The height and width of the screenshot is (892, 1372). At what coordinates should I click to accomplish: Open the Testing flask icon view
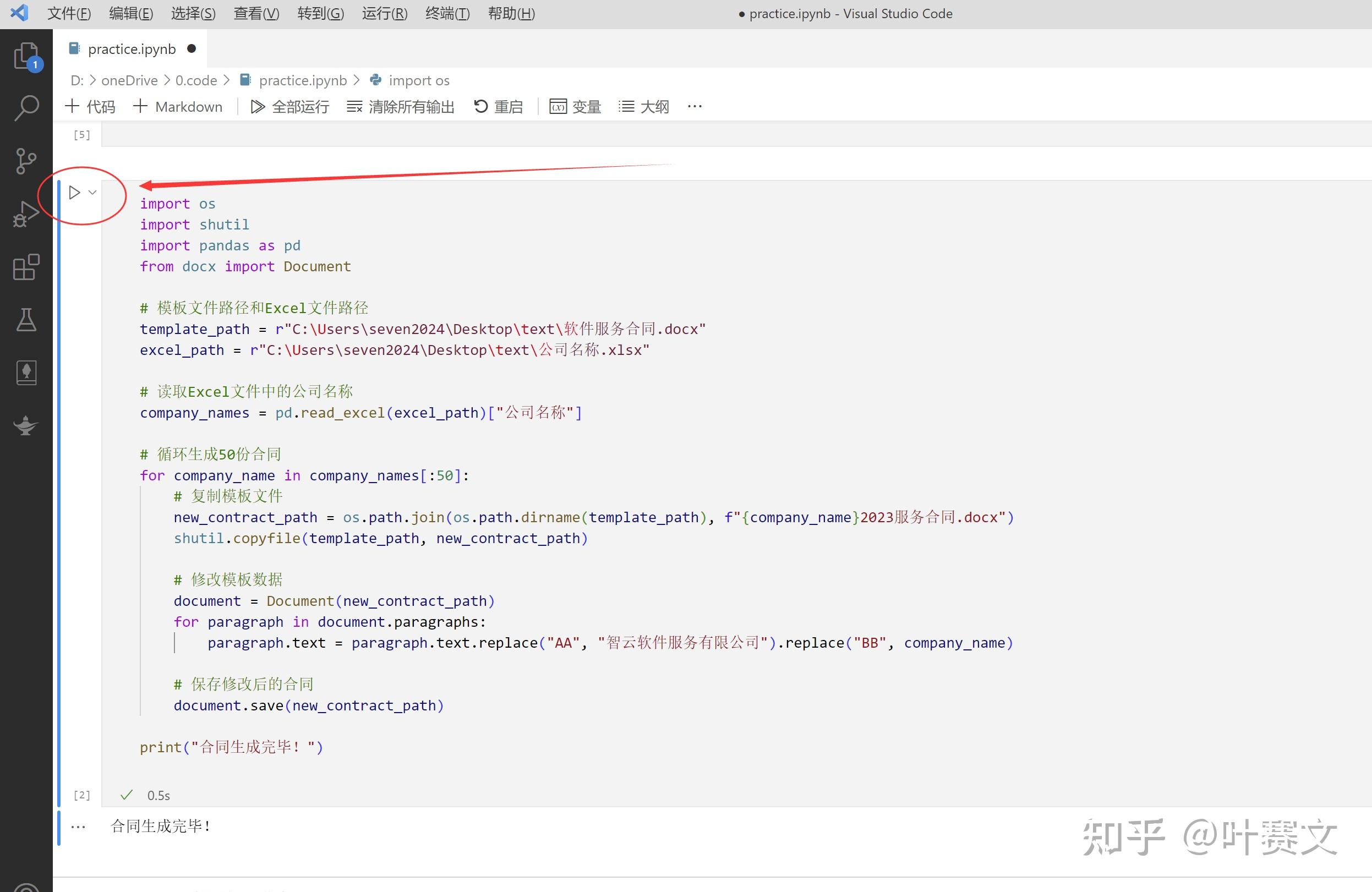[x=26, y=320]
